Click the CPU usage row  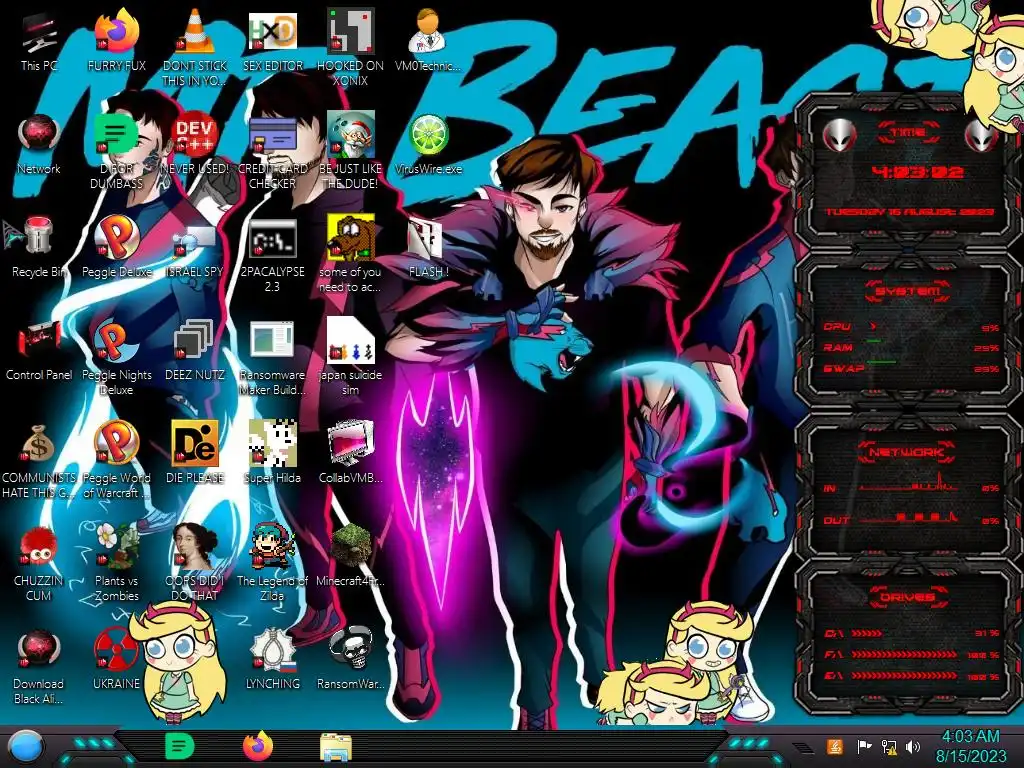911,327
